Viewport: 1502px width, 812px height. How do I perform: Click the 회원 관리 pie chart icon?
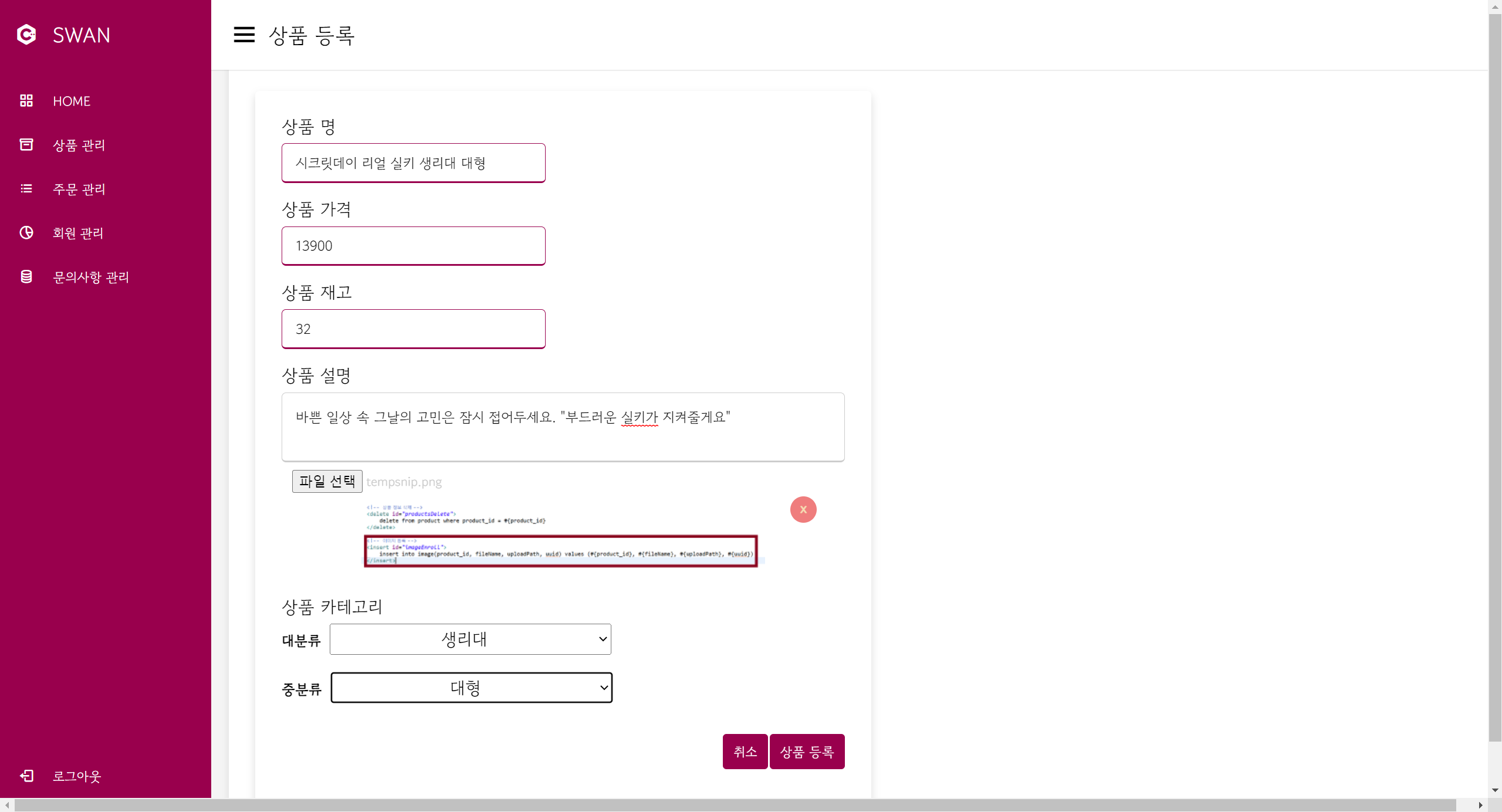(26, 233)
